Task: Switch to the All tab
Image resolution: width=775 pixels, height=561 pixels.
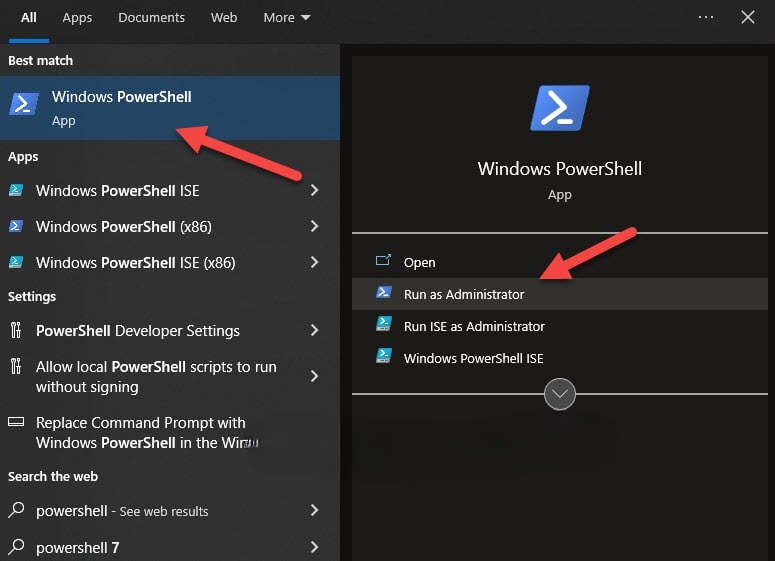Action: click(29, 18)
